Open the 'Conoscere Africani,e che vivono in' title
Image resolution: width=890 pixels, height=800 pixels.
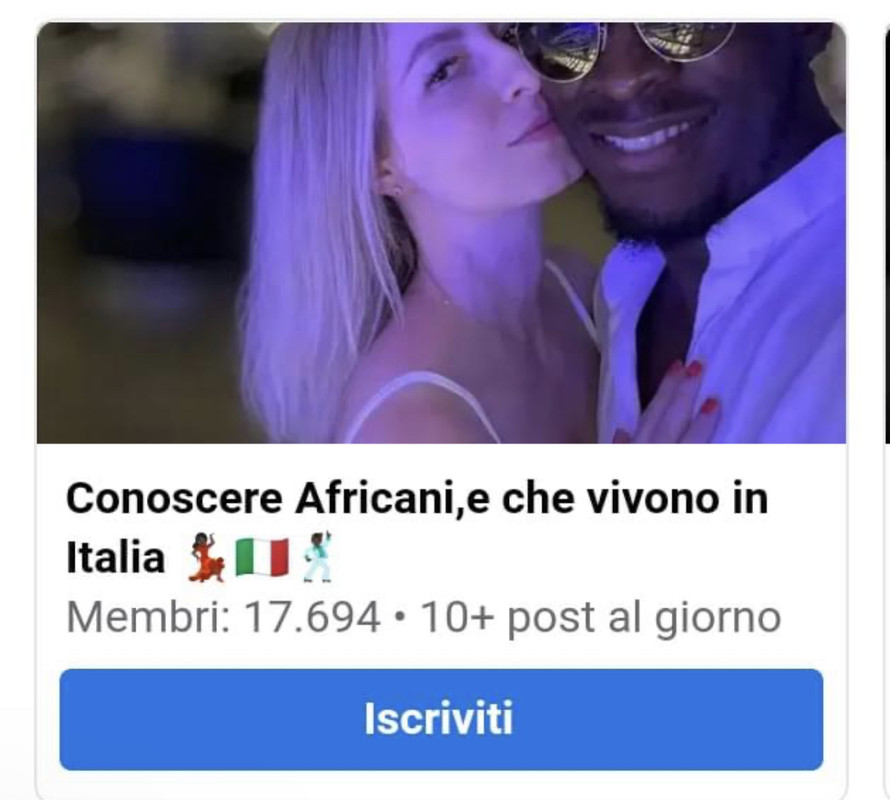[x=417, y=499]
